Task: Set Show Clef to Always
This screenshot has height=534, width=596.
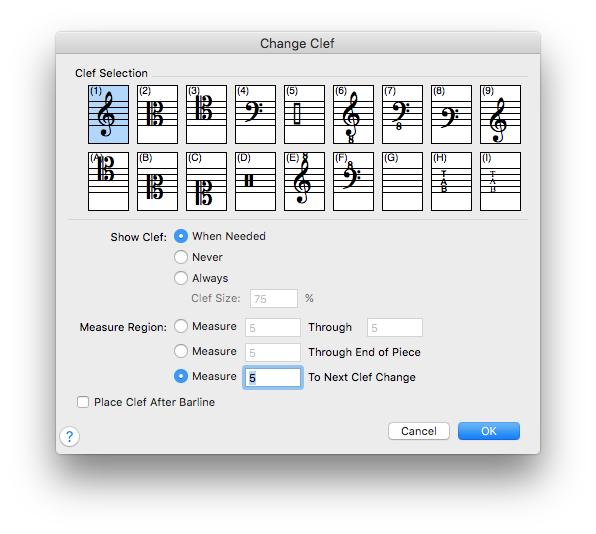Action: coord(181,278)
